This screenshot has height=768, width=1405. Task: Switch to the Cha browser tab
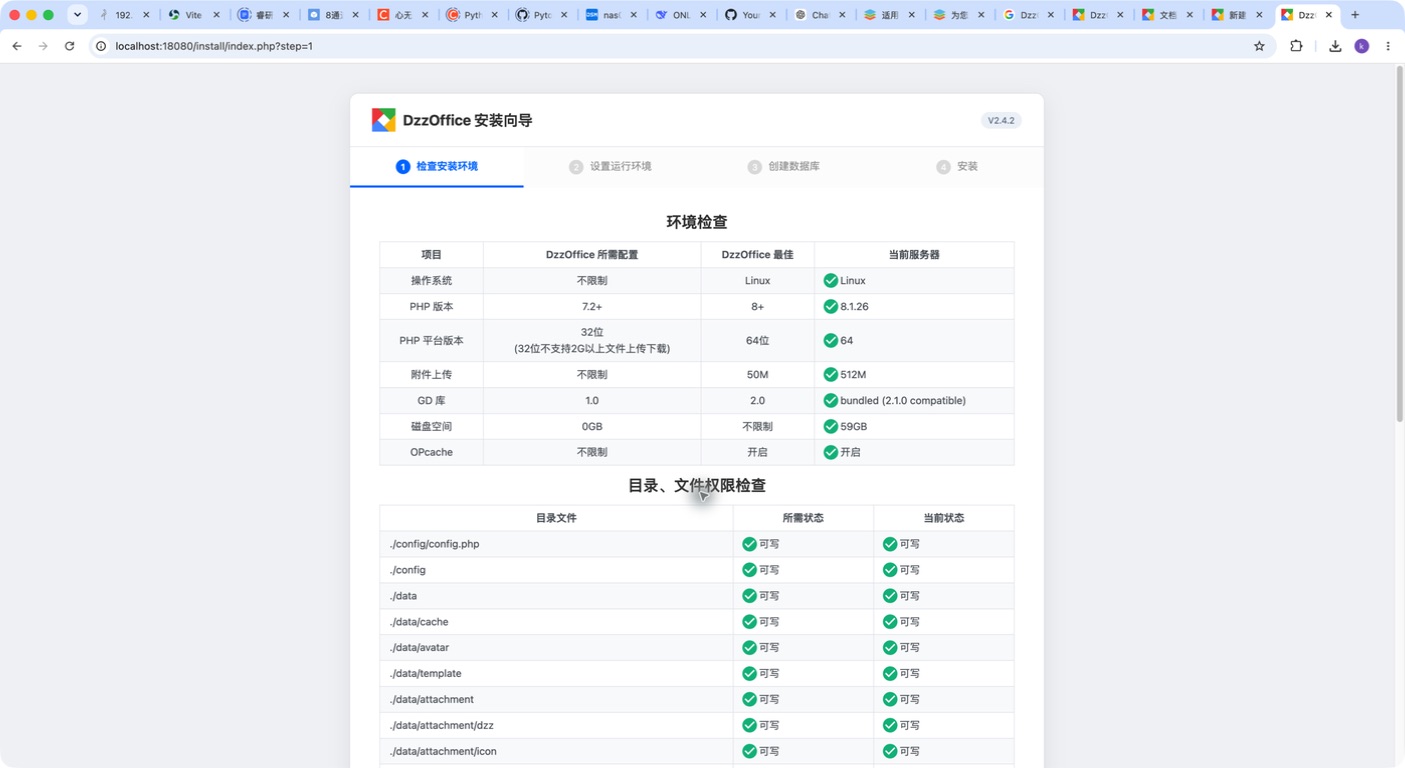pos(820,15)
